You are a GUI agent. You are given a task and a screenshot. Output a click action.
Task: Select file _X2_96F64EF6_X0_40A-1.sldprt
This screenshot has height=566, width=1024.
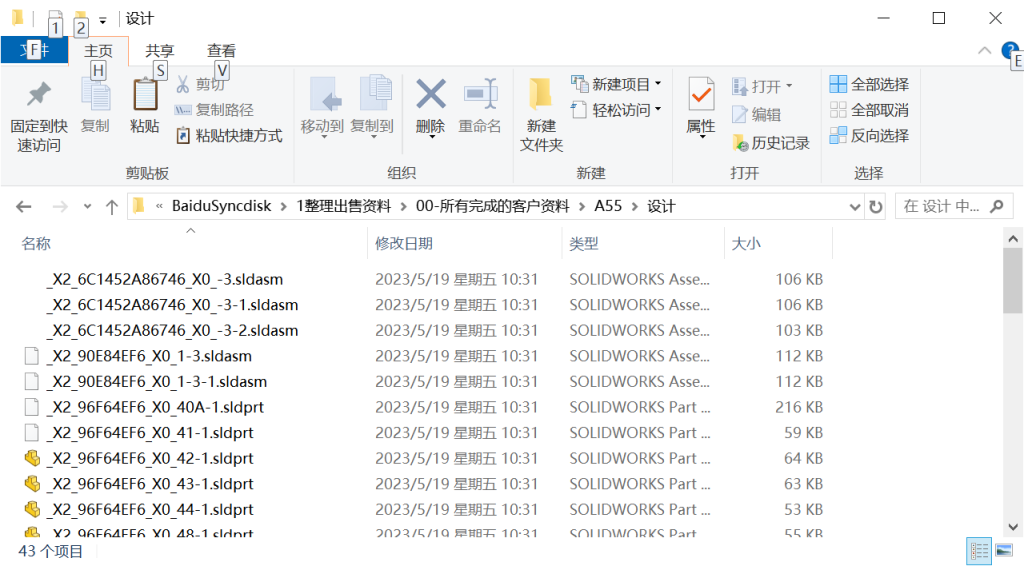155,407
